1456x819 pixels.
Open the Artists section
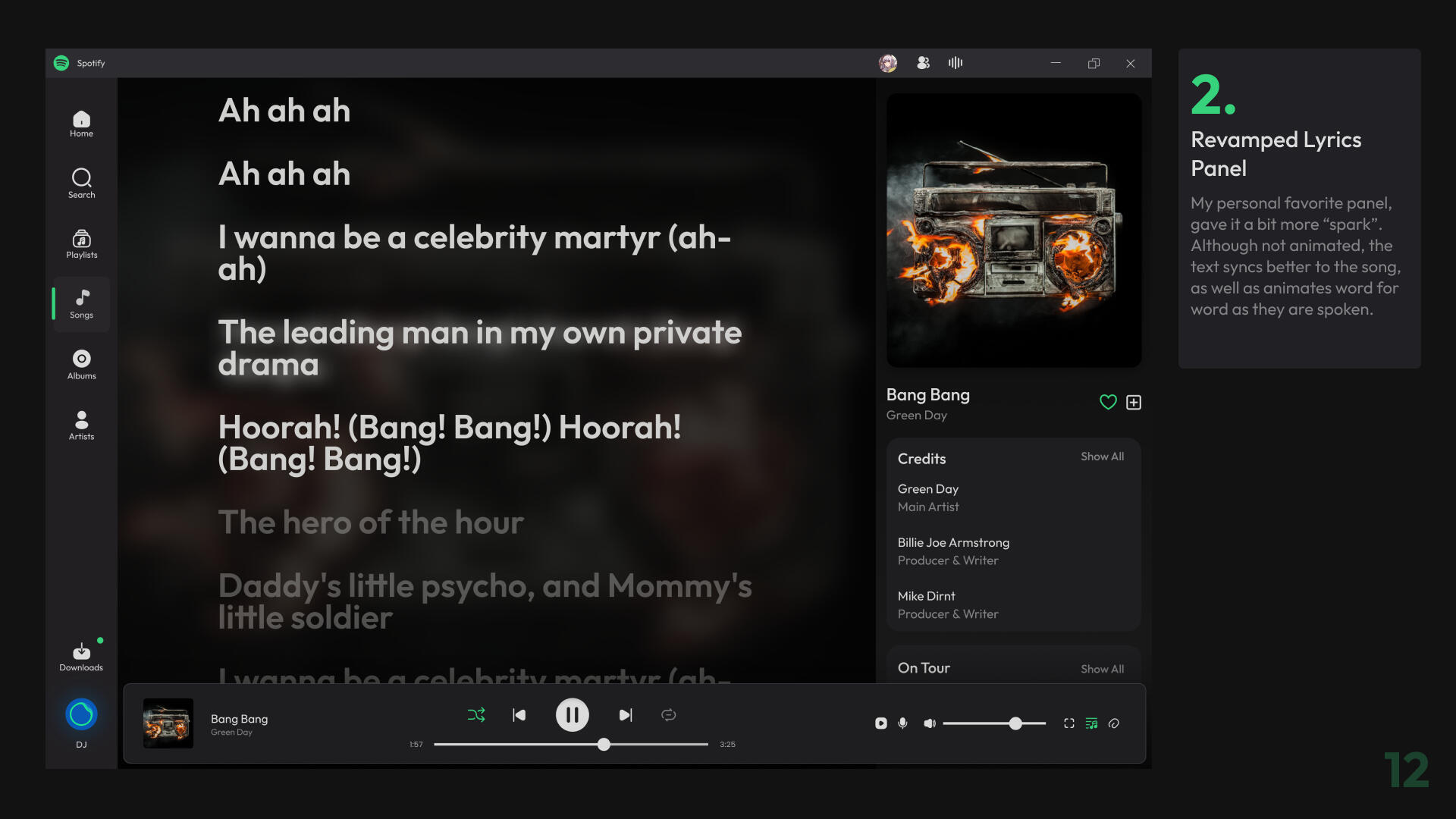[x=81, y=425]
